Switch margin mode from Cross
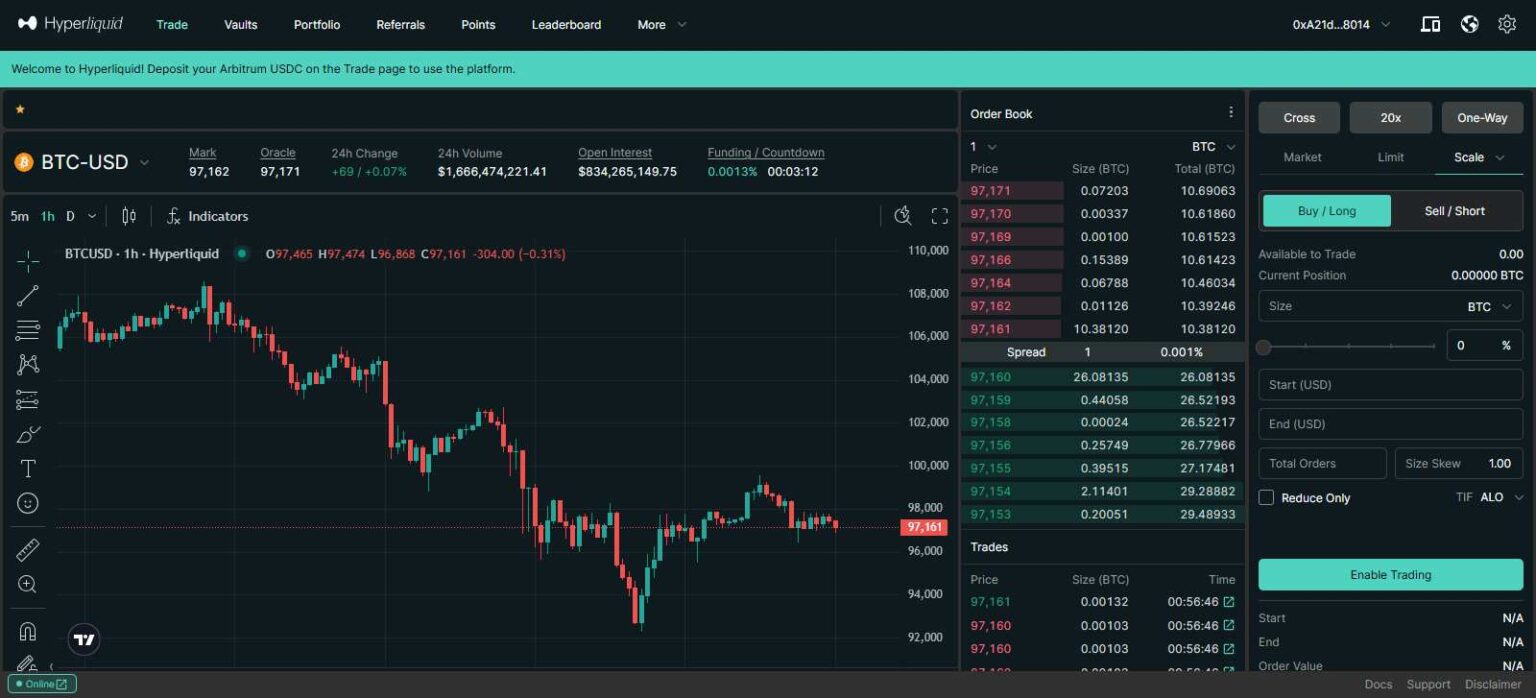 coord(1298,117)
